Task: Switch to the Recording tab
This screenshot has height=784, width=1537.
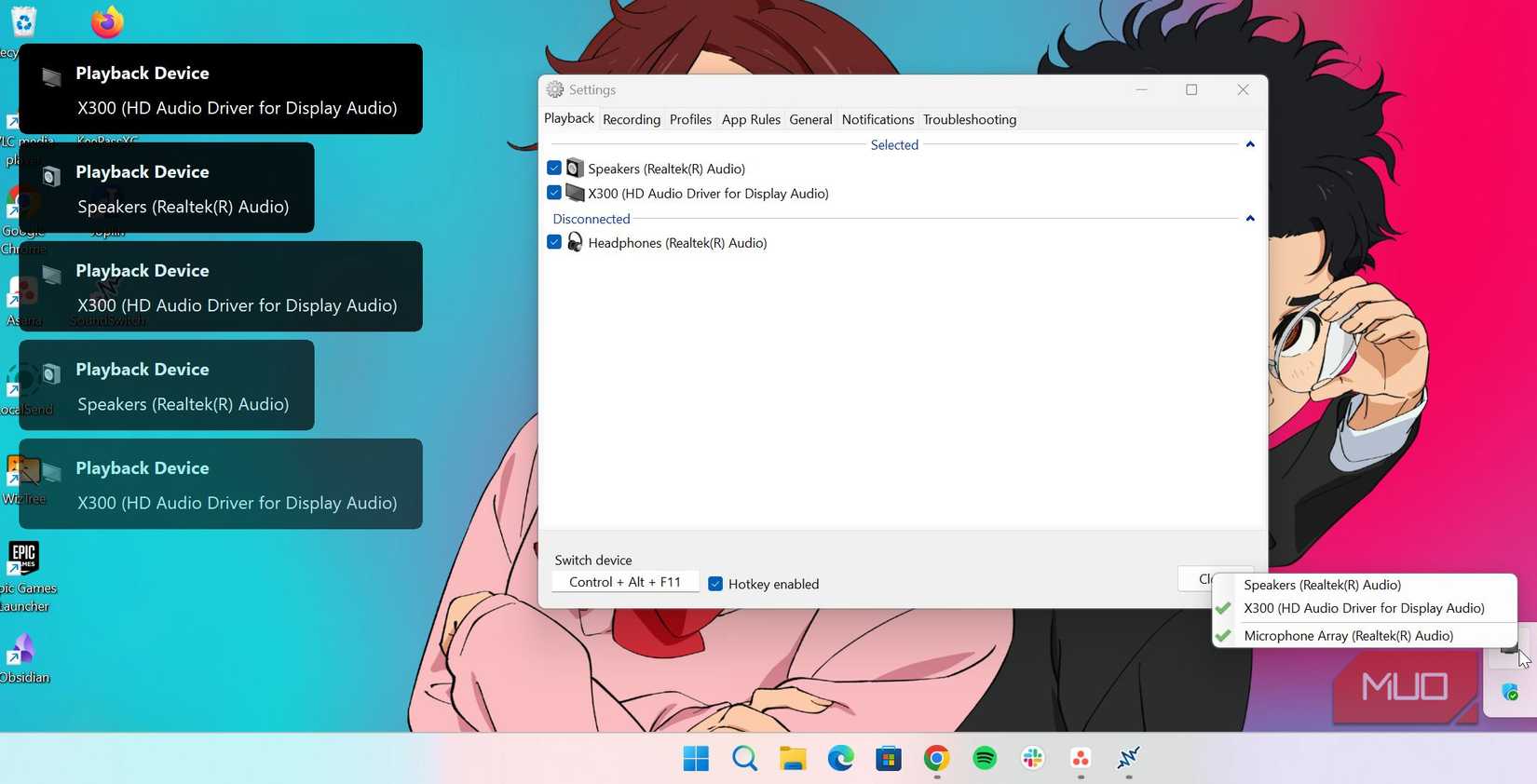Action: click(x=632, y=119)
